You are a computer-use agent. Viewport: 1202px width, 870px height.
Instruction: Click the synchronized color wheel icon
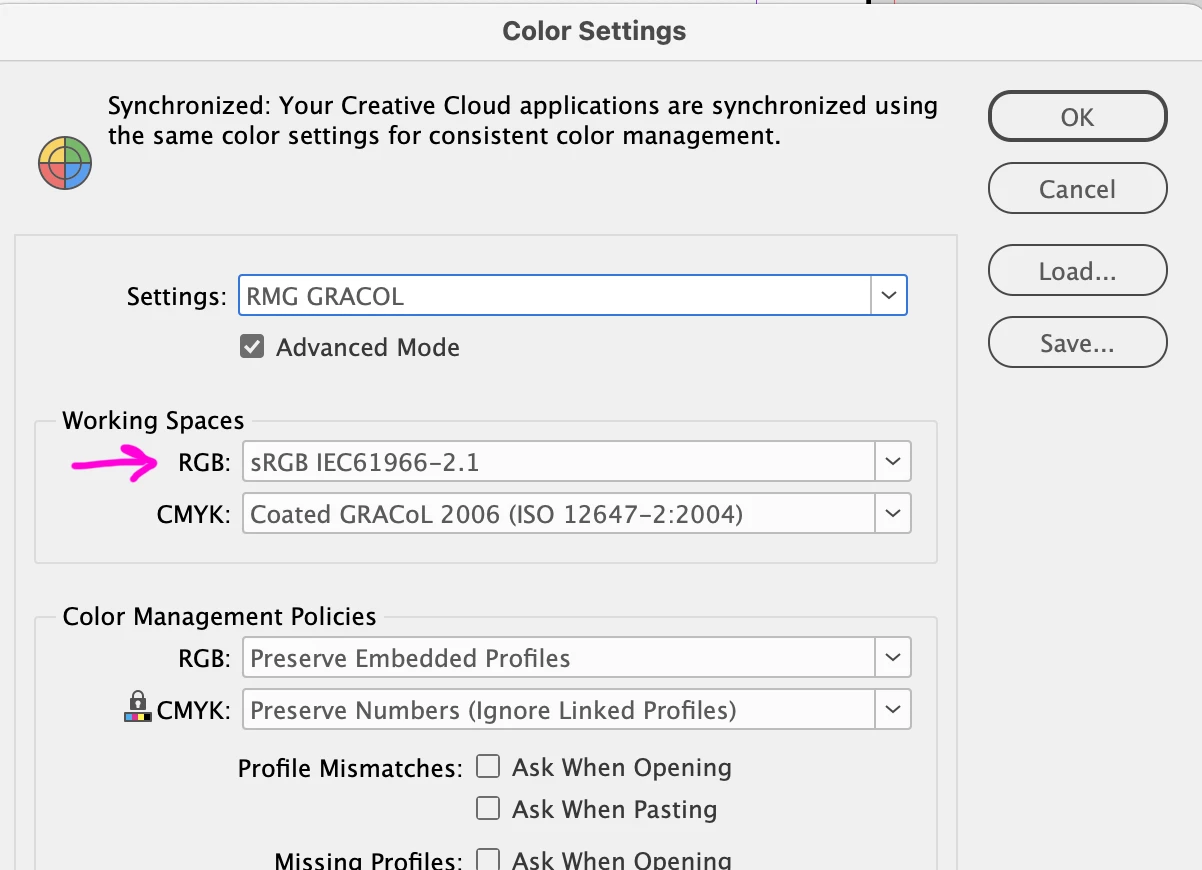65,162
